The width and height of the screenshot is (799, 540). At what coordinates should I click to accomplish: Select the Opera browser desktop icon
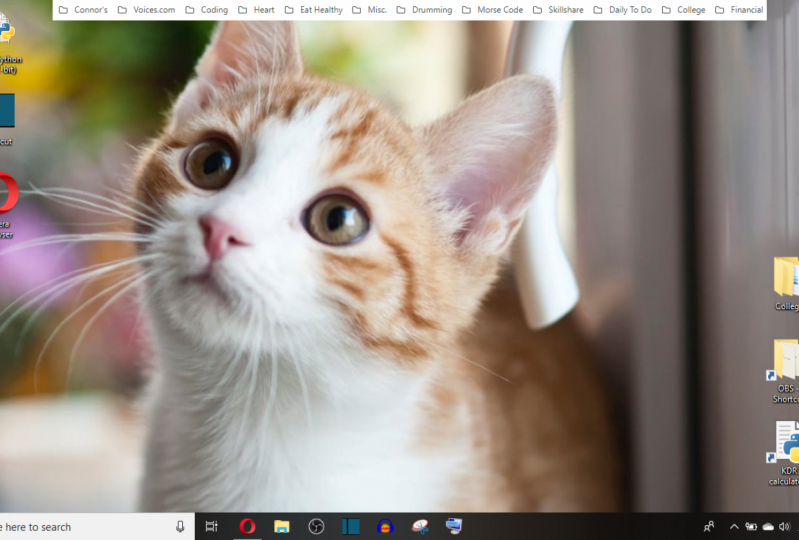coord(7,206)
